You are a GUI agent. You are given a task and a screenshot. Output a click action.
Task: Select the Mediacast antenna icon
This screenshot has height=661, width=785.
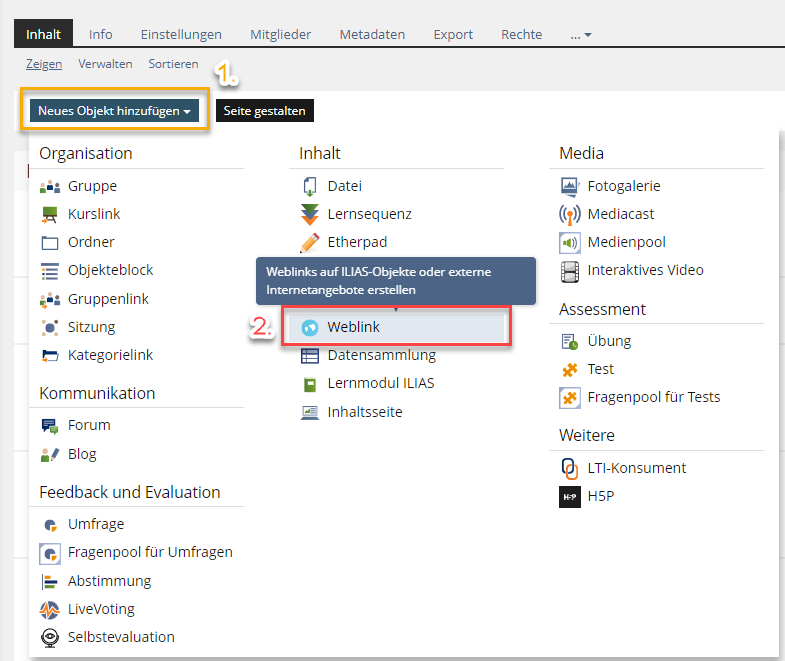point(570,214)
